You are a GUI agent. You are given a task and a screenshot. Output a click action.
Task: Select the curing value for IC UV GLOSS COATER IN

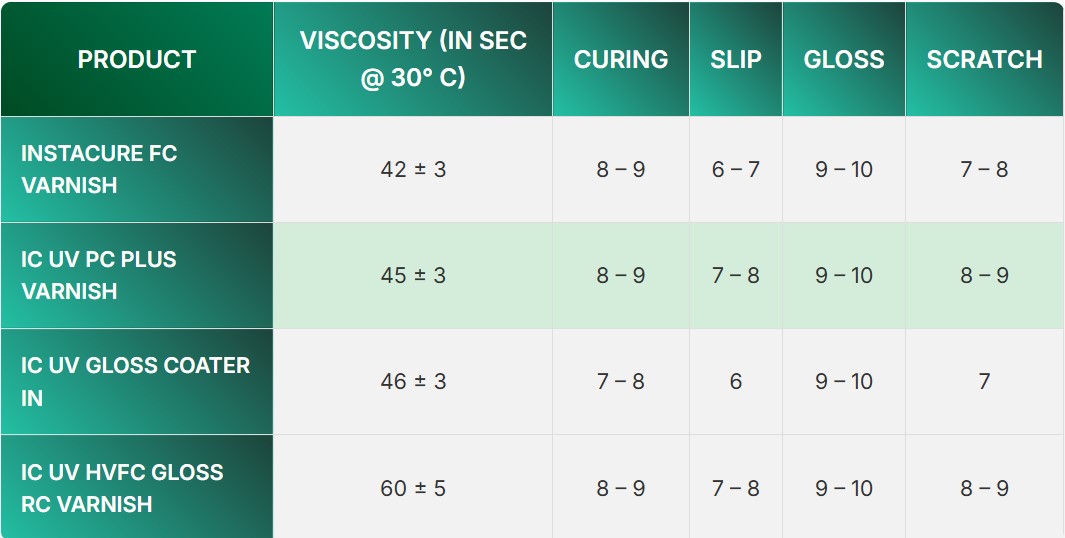tap(621, 381)
